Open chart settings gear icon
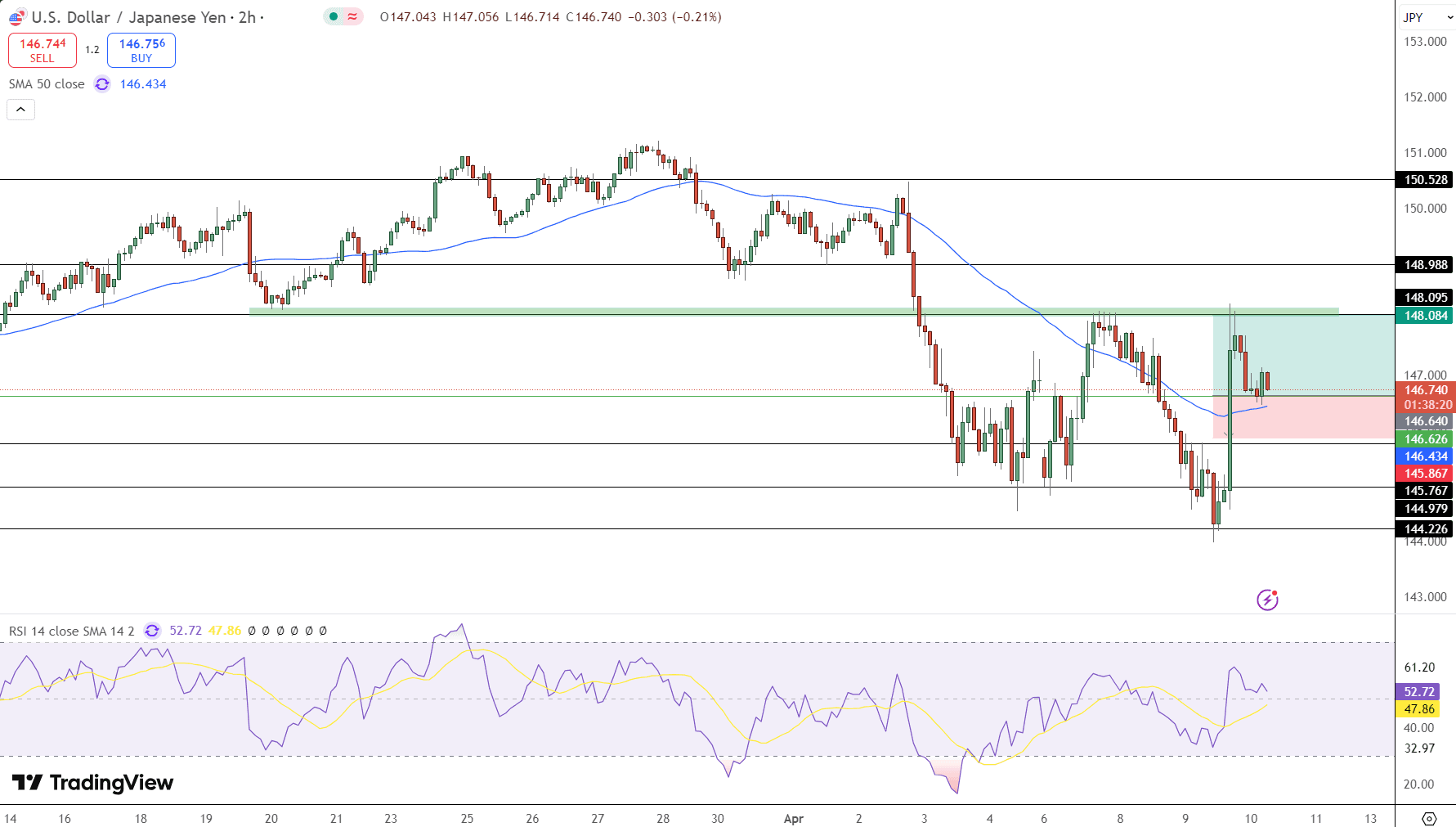Screen dimensions: 1456x827 pyautogui.click(x=1429, y=818)
